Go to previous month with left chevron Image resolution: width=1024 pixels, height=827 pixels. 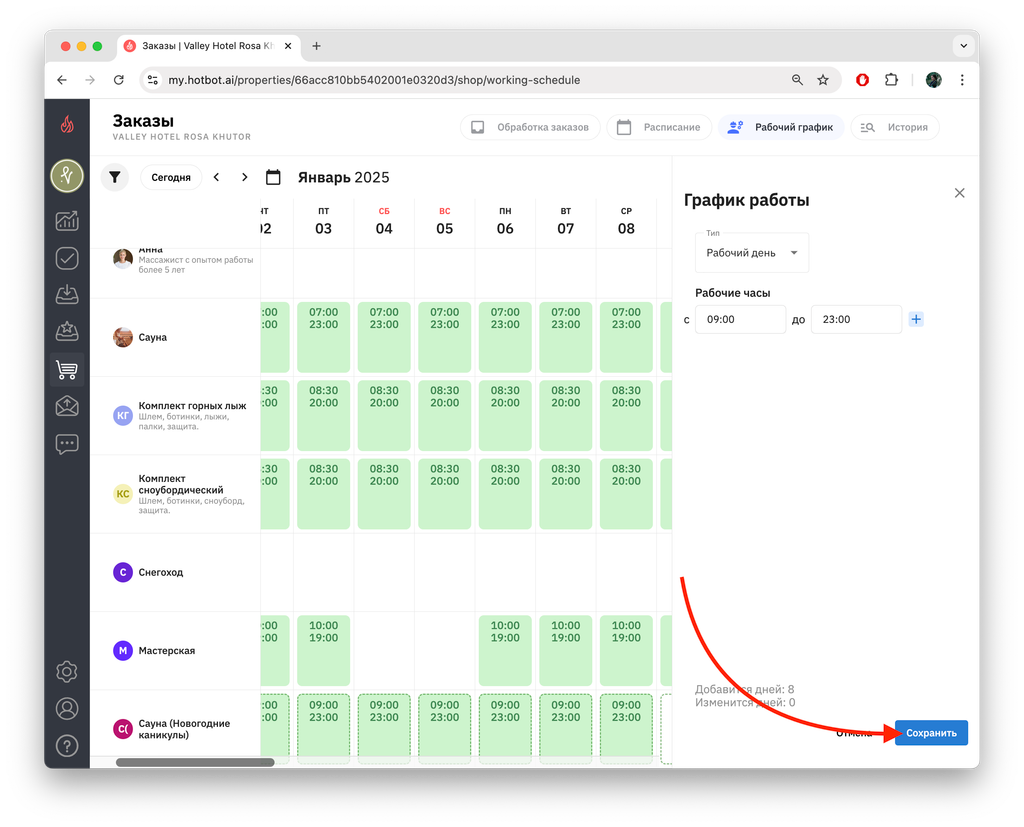tap(216, 177)
